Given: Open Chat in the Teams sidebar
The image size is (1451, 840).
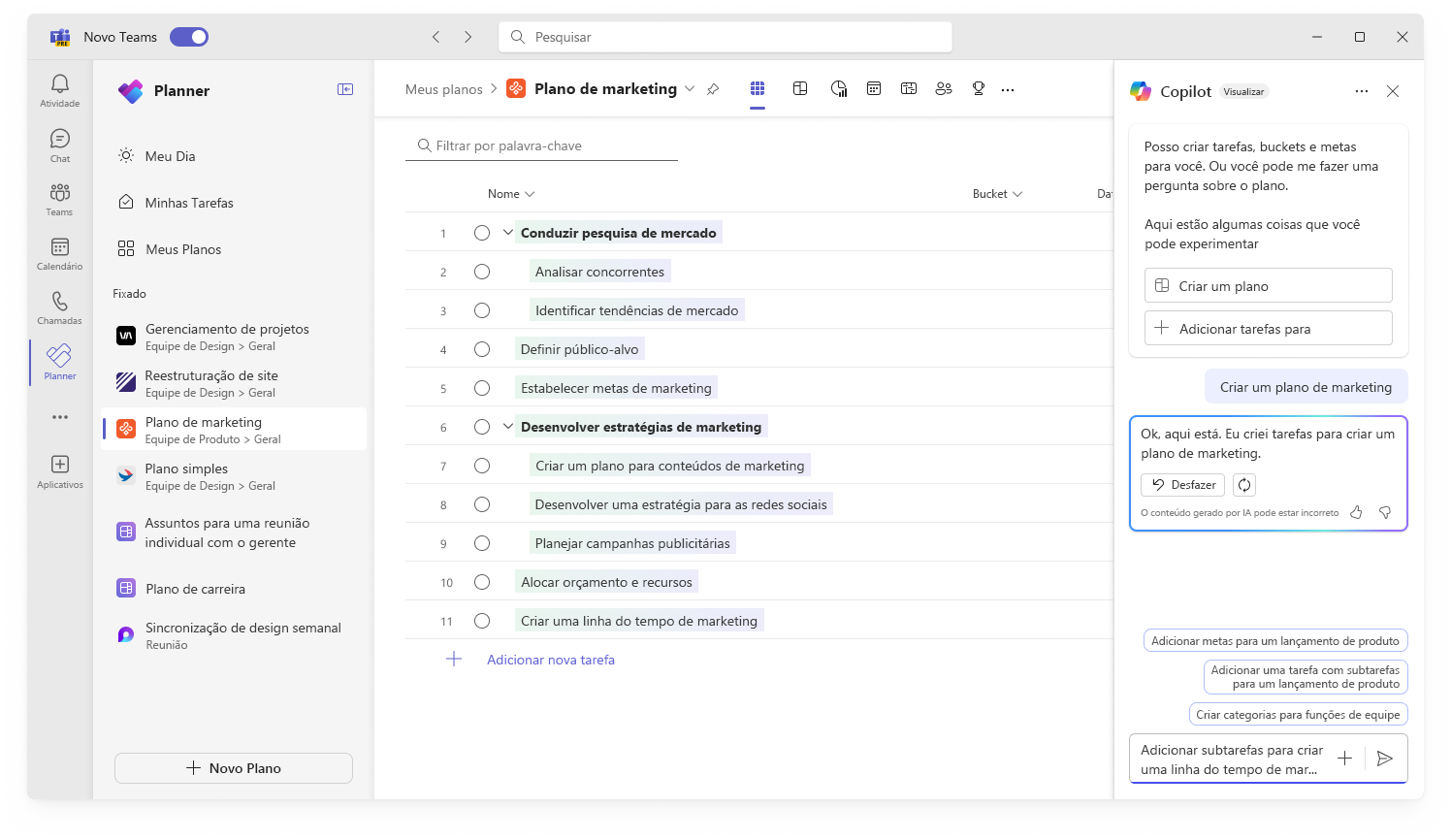Looking at the screenshot, I should (x=60, y=145).
